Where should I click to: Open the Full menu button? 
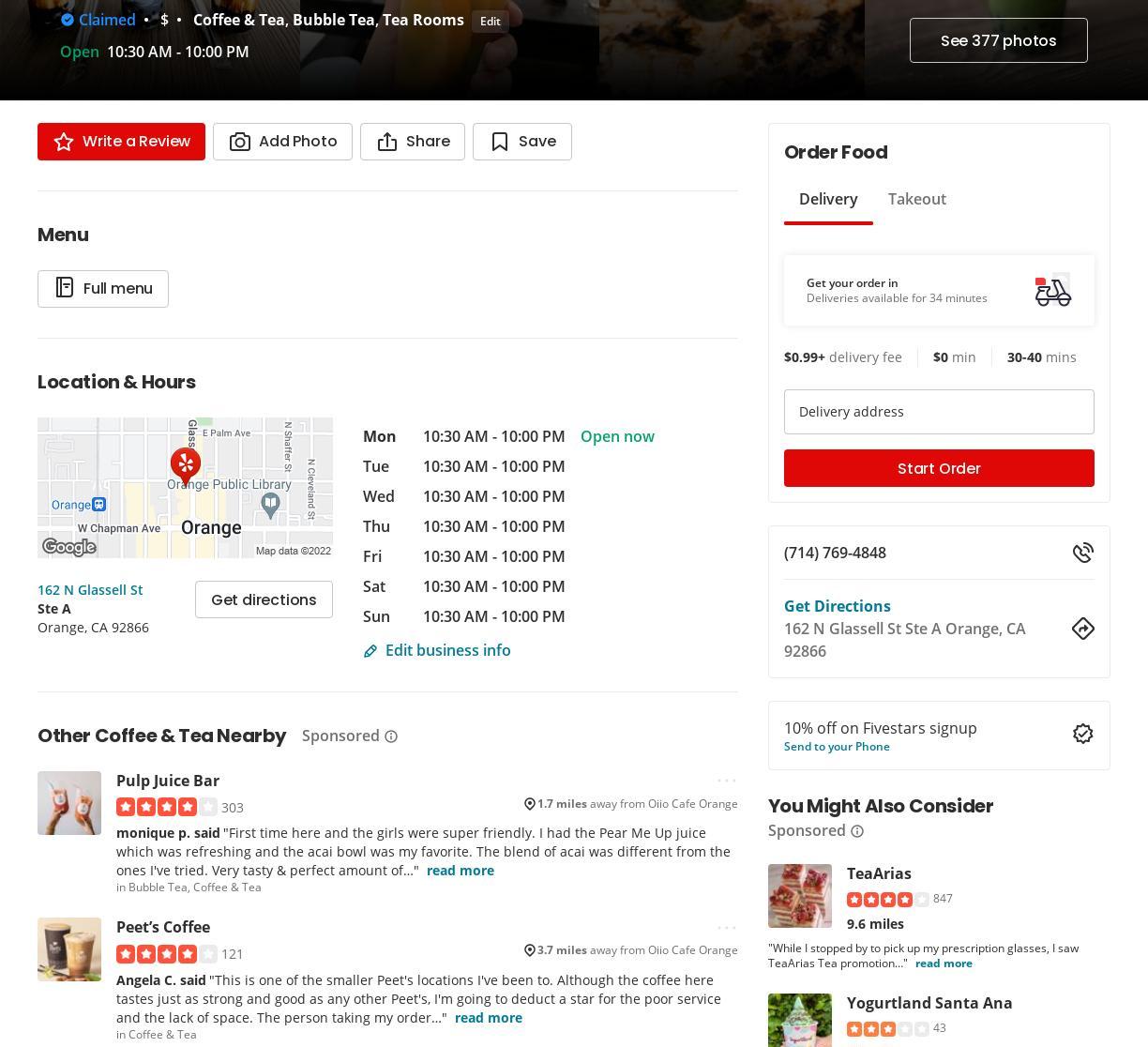tap(103, 289)
